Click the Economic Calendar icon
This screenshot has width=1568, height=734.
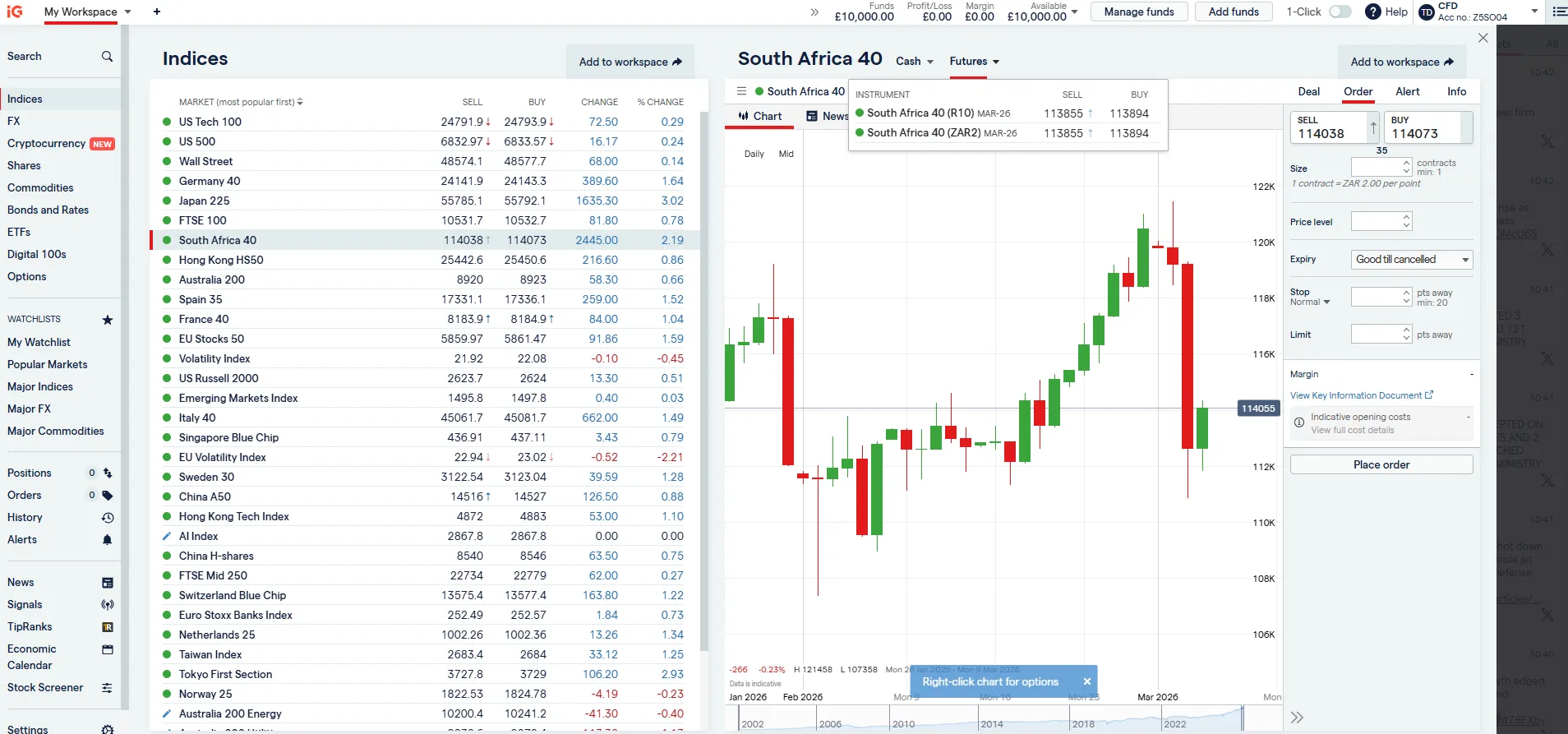[107, 649]
